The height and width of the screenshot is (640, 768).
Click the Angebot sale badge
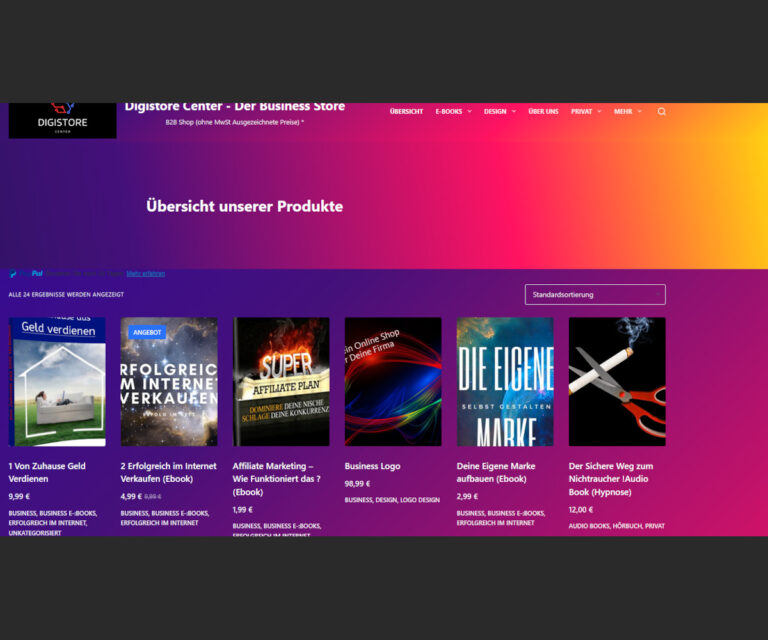point(147,332)
